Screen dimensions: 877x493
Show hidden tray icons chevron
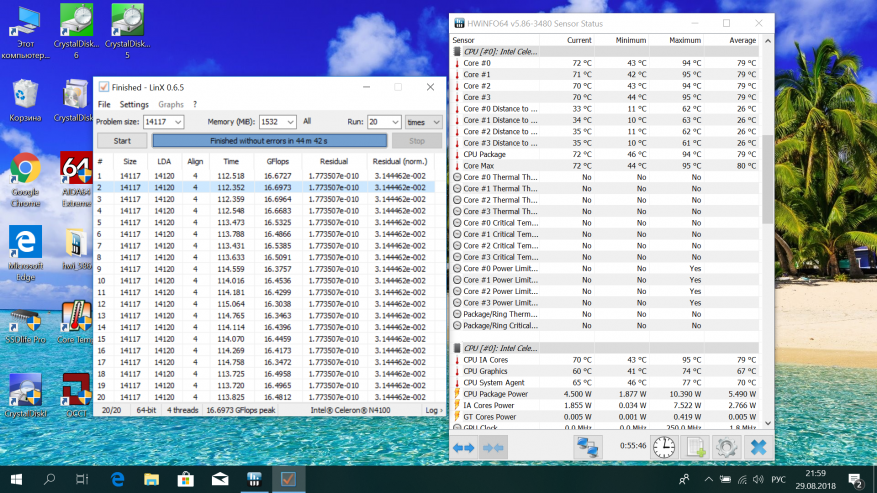[708, 480]
